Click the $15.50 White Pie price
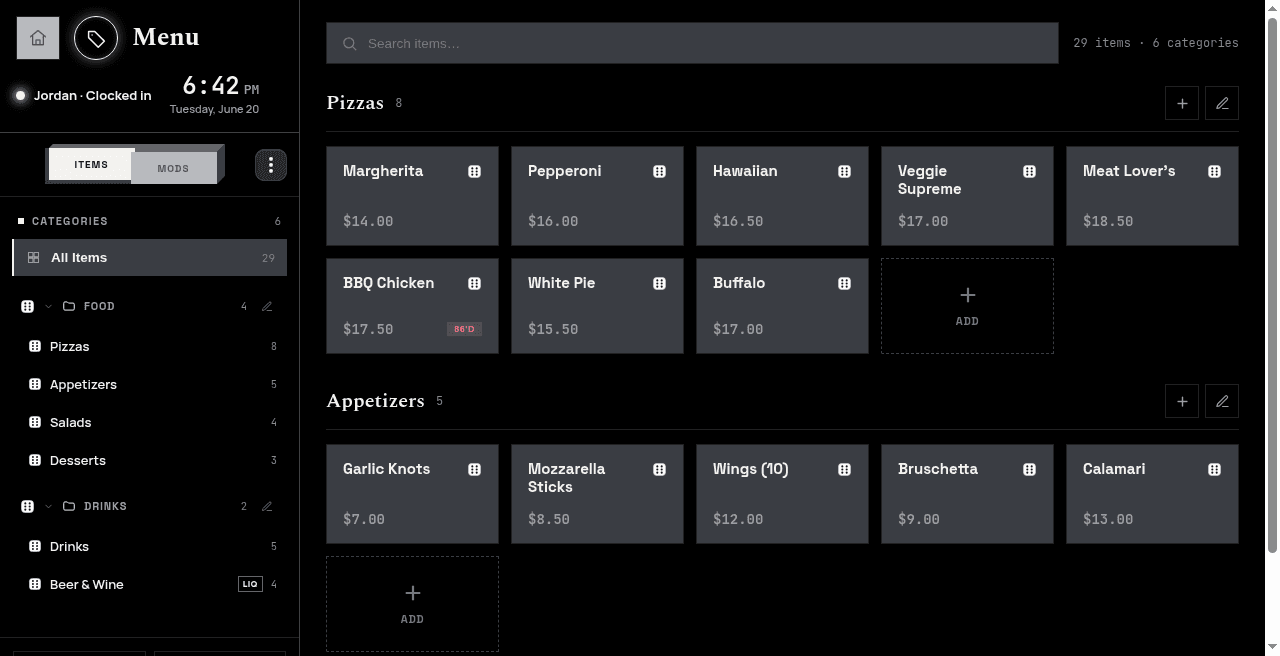1280x656 pixels. [553, 329]
